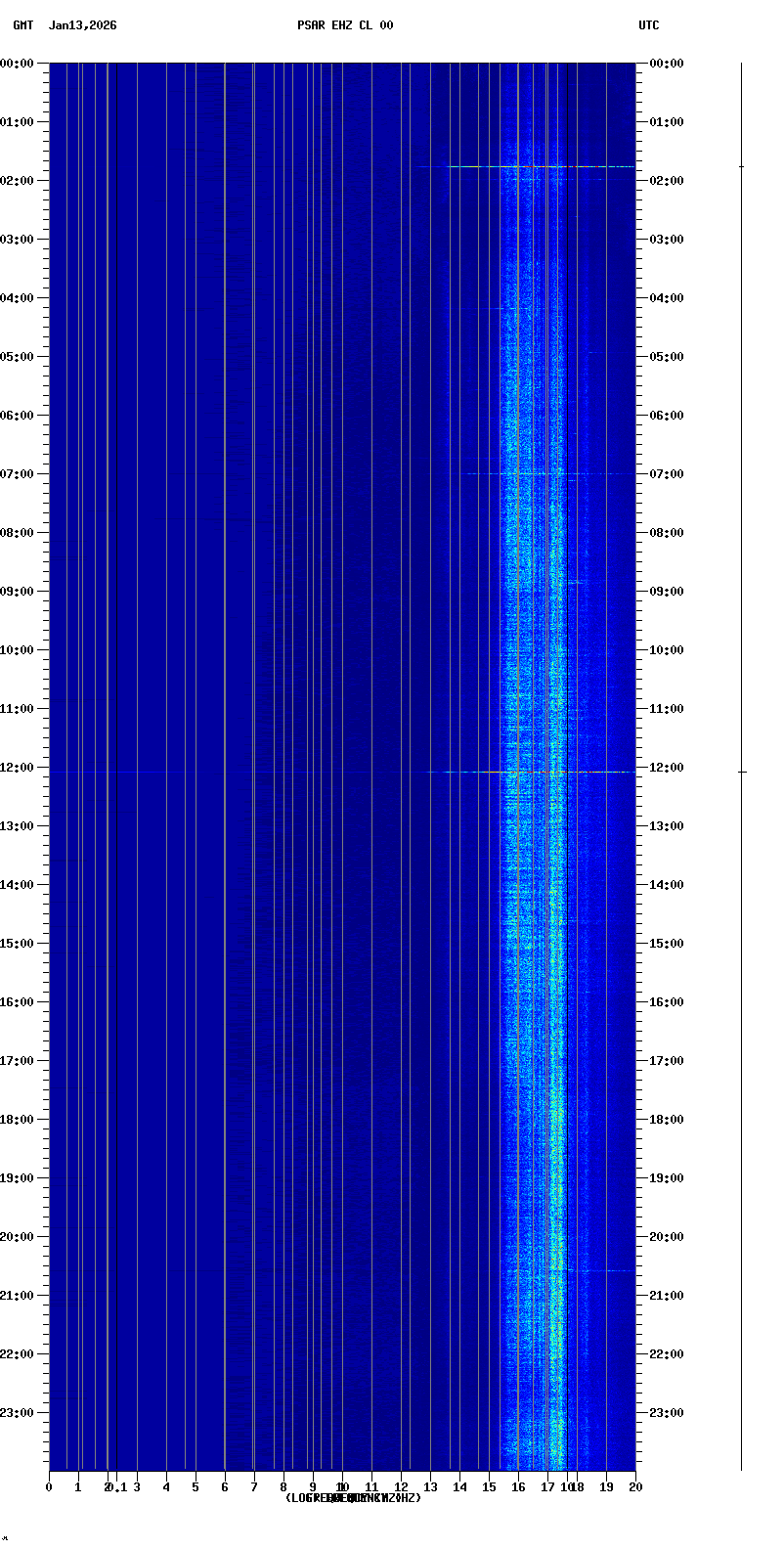
Task: Click the 15:00 label on the right time axis
Action: pyautogui.click(x=666, y=944)
